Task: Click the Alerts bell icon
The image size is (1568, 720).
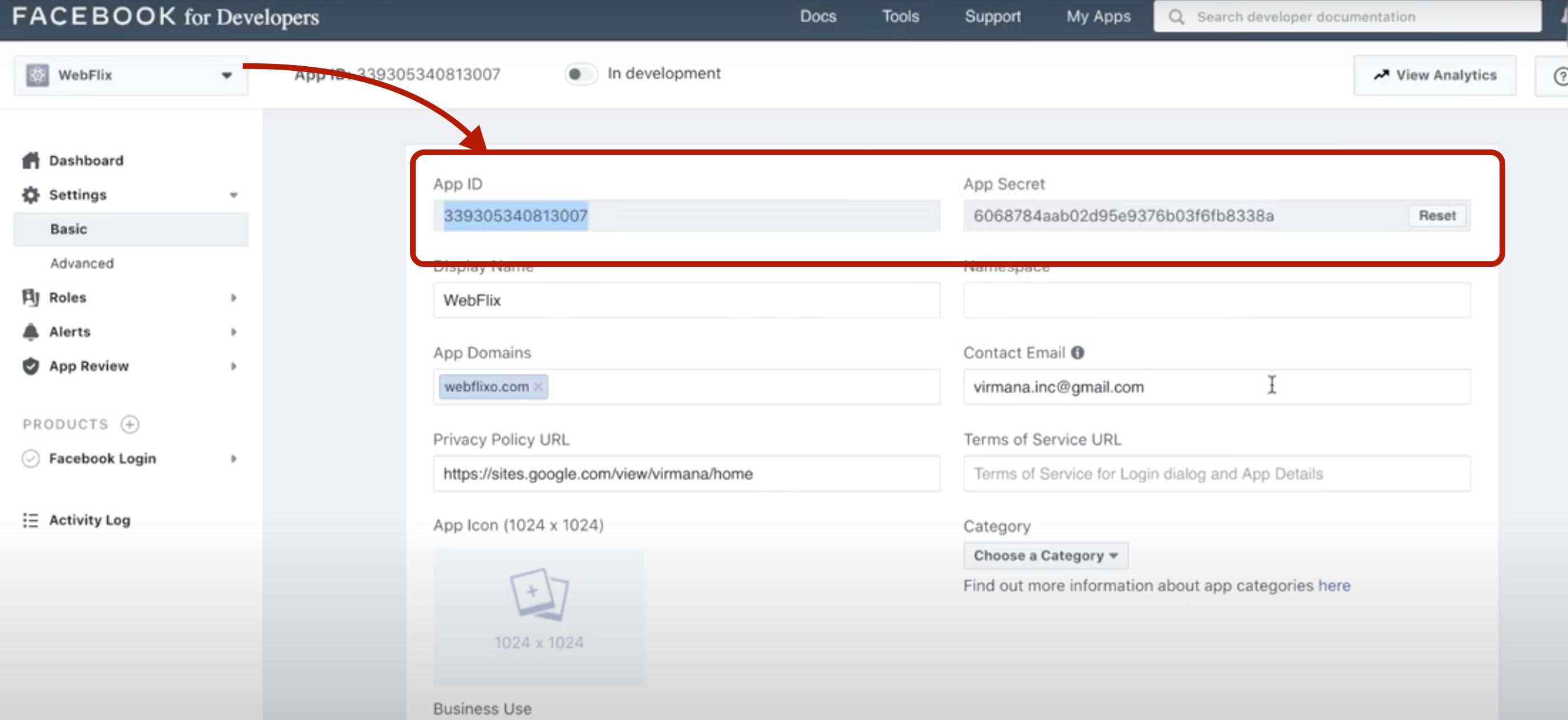Action: tap(30, 332)
